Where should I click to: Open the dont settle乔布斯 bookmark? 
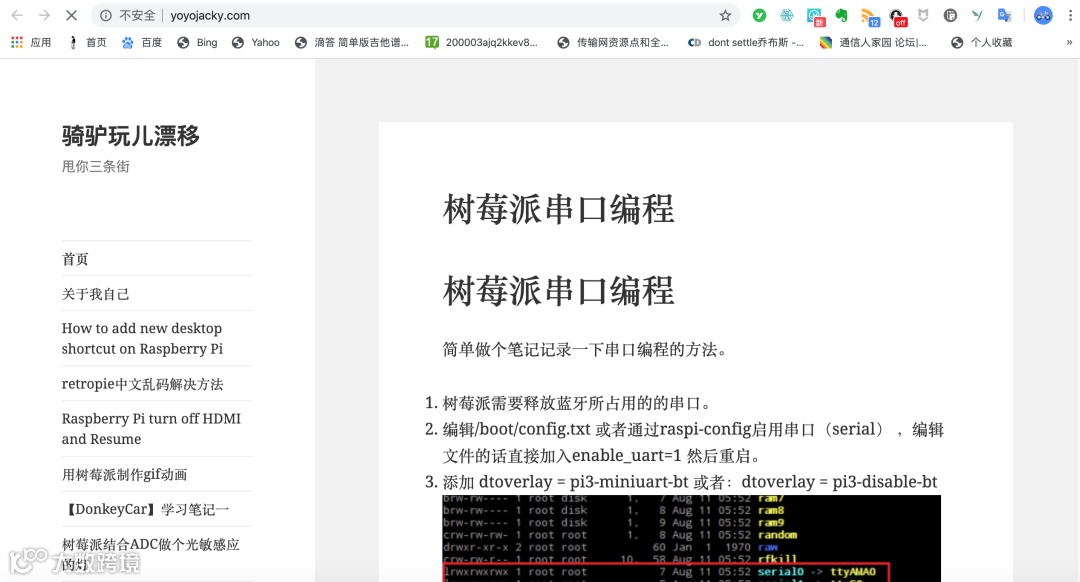(746, 42)
